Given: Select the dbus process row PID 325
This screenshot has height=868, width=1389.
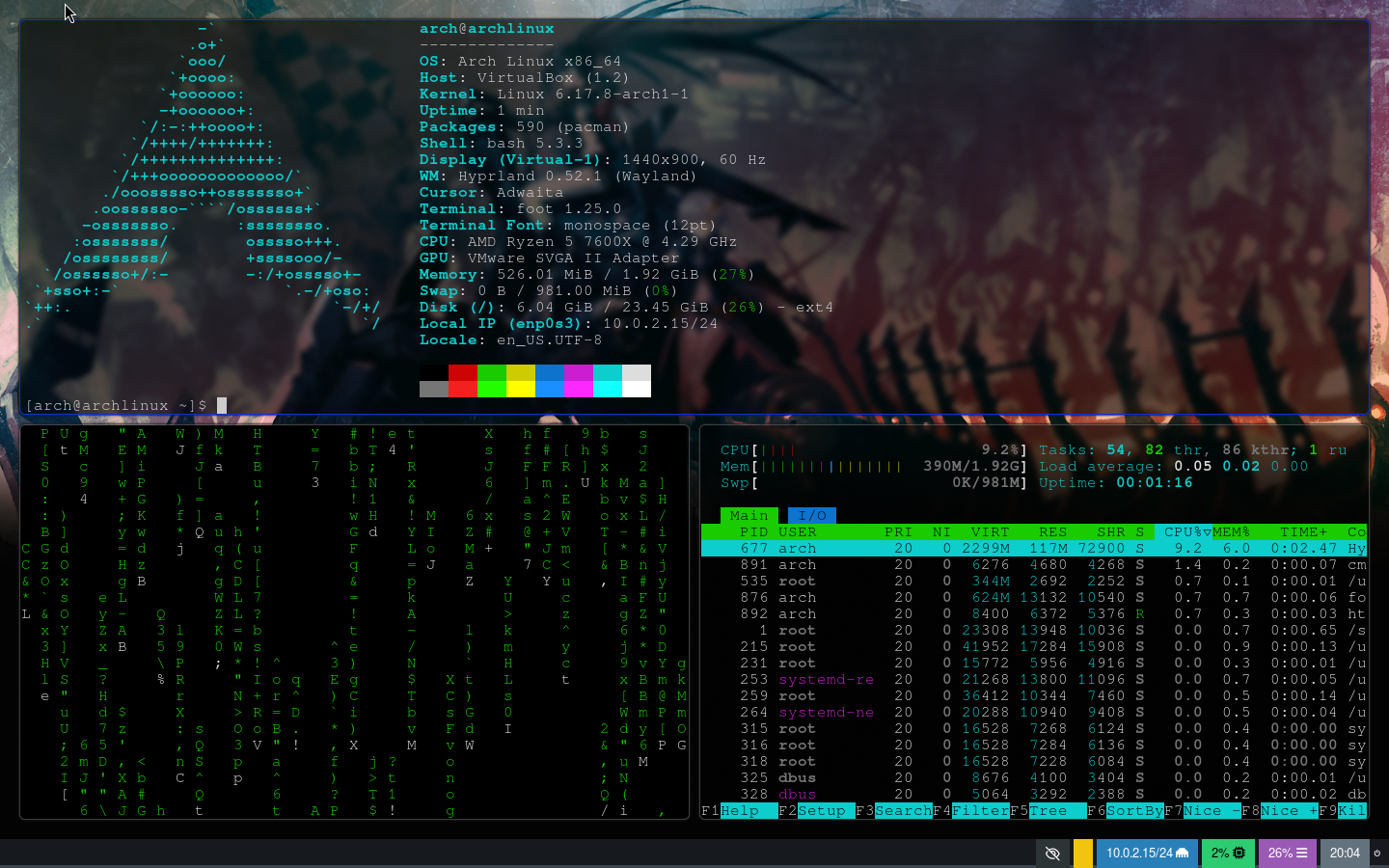Looking at the screenshot, I should click(x=1034, y=778).
